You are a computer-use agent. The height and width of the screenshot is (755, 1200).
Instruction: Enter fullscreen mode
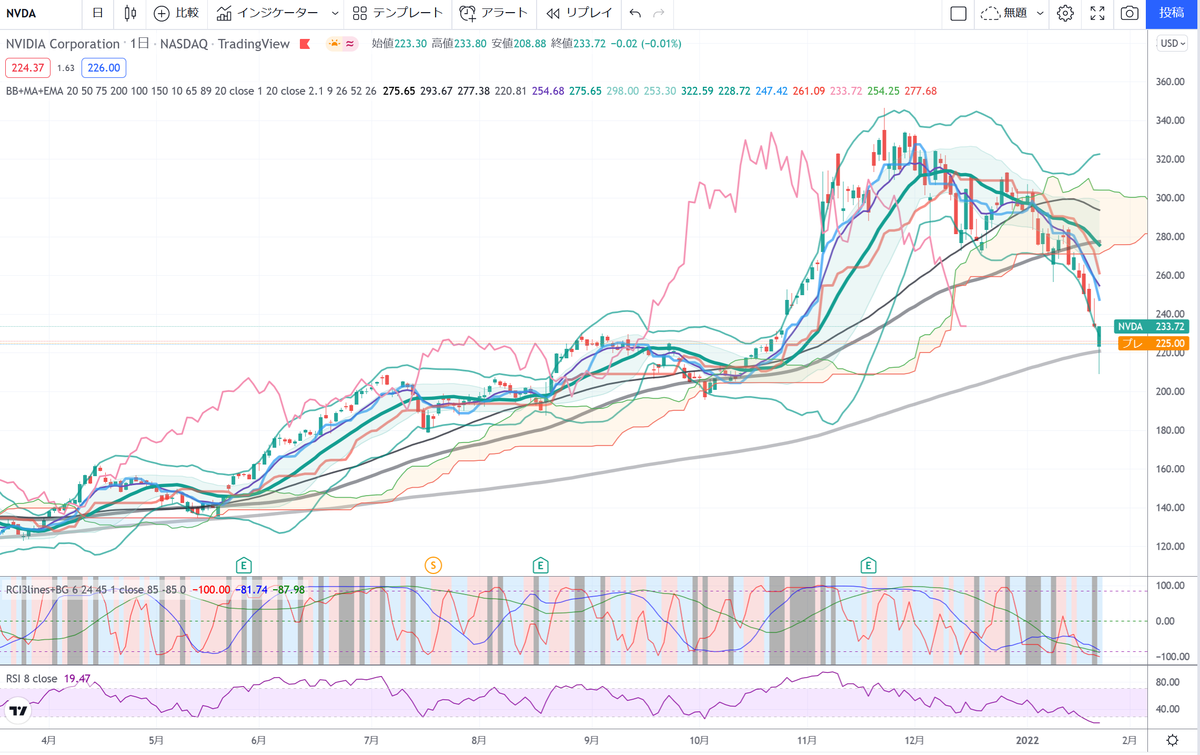(1097, 13)
